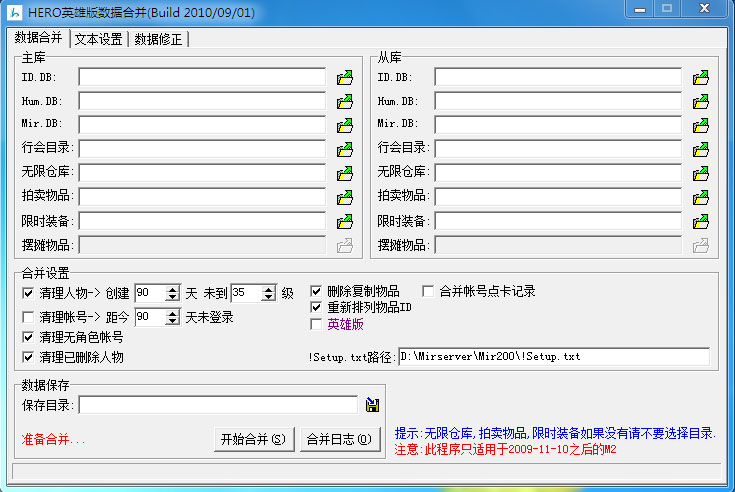The image size is (735, 492).
Task: Browse for slave library Mir.DB file
Action: 701,125
